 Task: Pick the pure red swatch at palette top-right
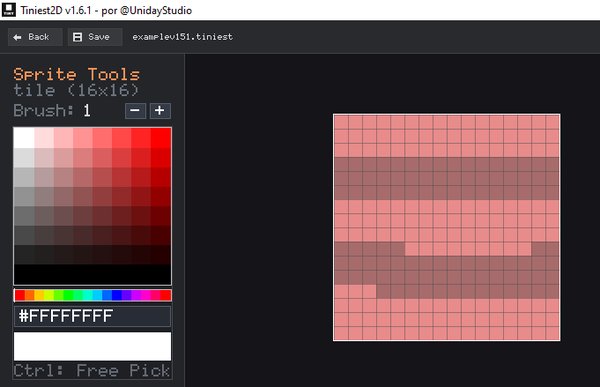161,138
